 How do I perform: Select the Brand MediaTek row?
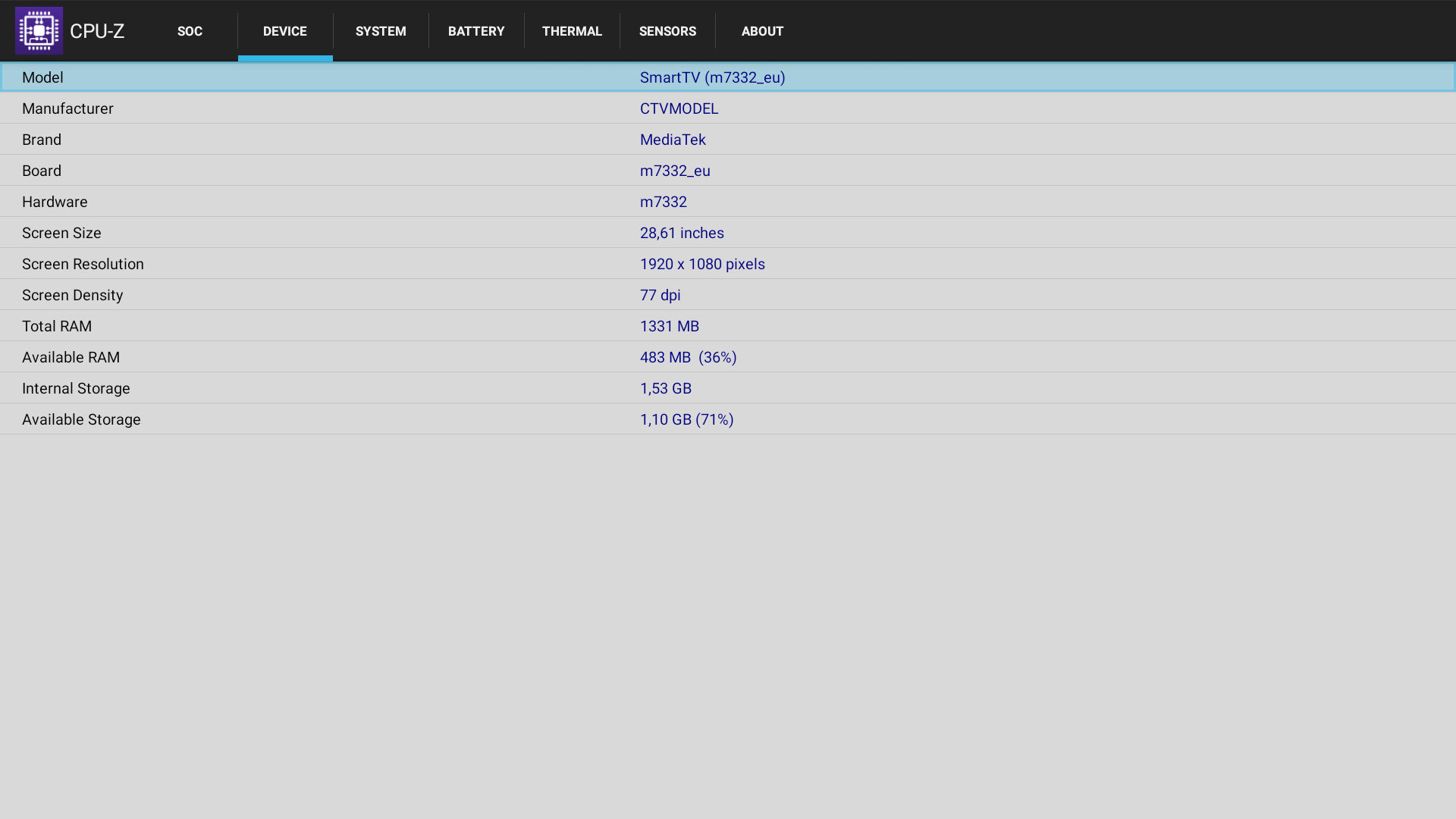(x=728, y=140)
